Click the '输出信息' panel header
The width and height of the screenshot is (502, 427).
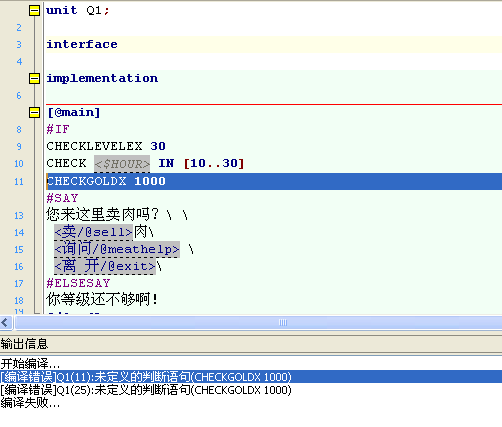[24, 344]
